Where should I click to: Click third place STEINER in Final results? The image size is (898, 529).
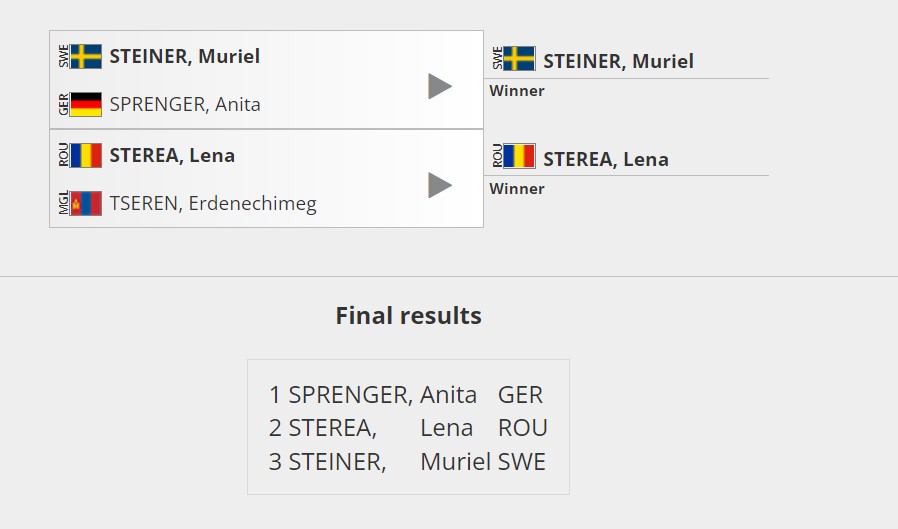(337, 461)
